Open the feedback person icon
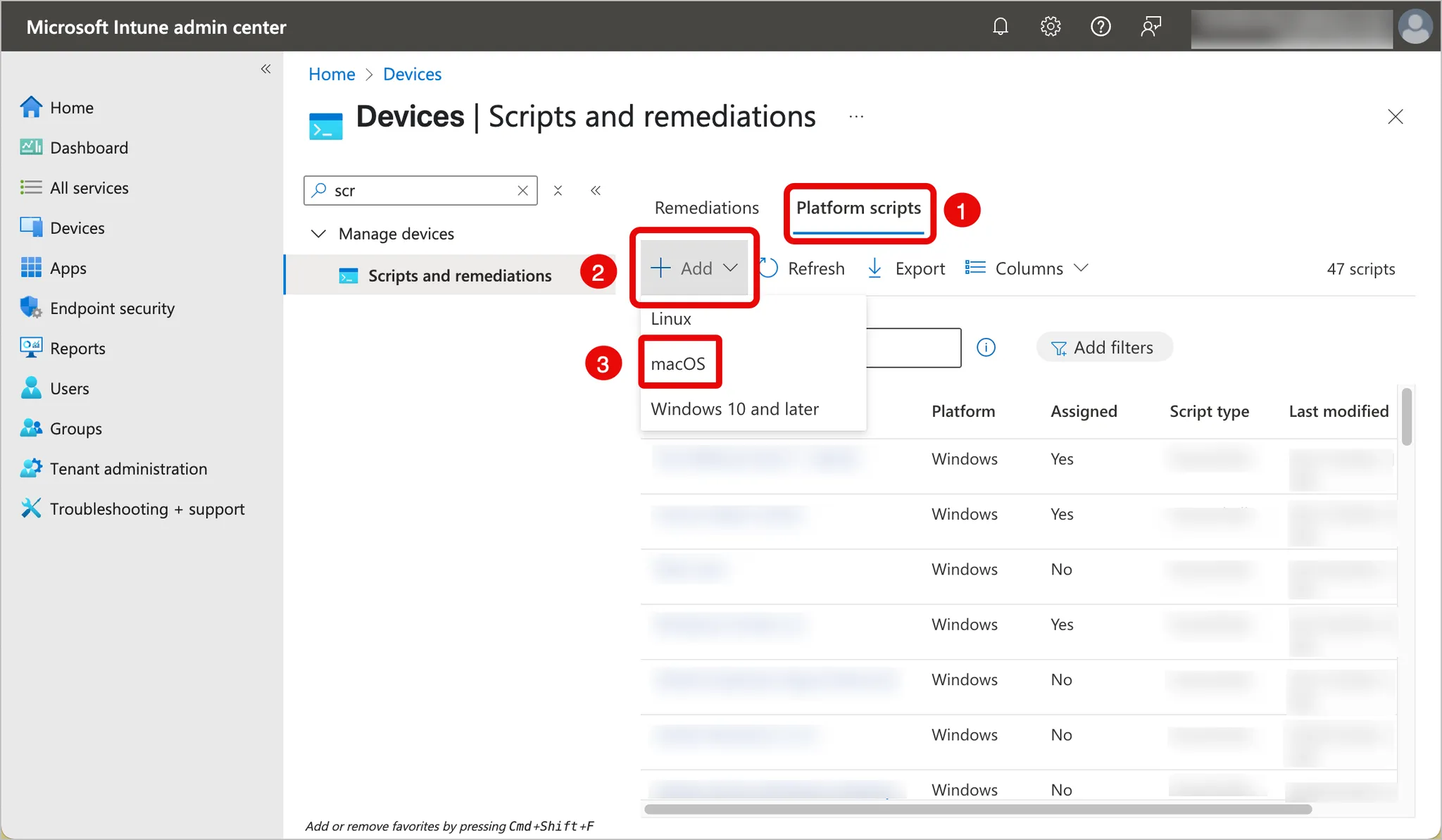The width and height of the screenshot is (1442, 840). (x=1151, y=27)
